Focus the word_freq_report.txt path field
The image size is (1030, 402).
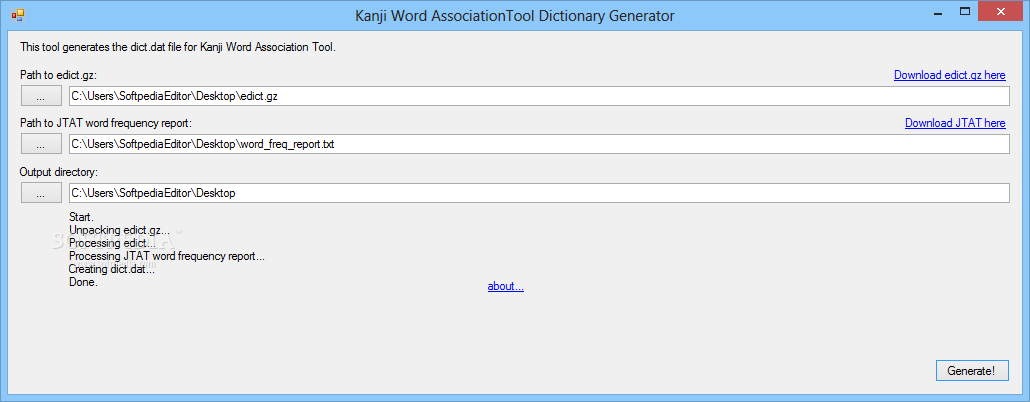click(539, 144)
